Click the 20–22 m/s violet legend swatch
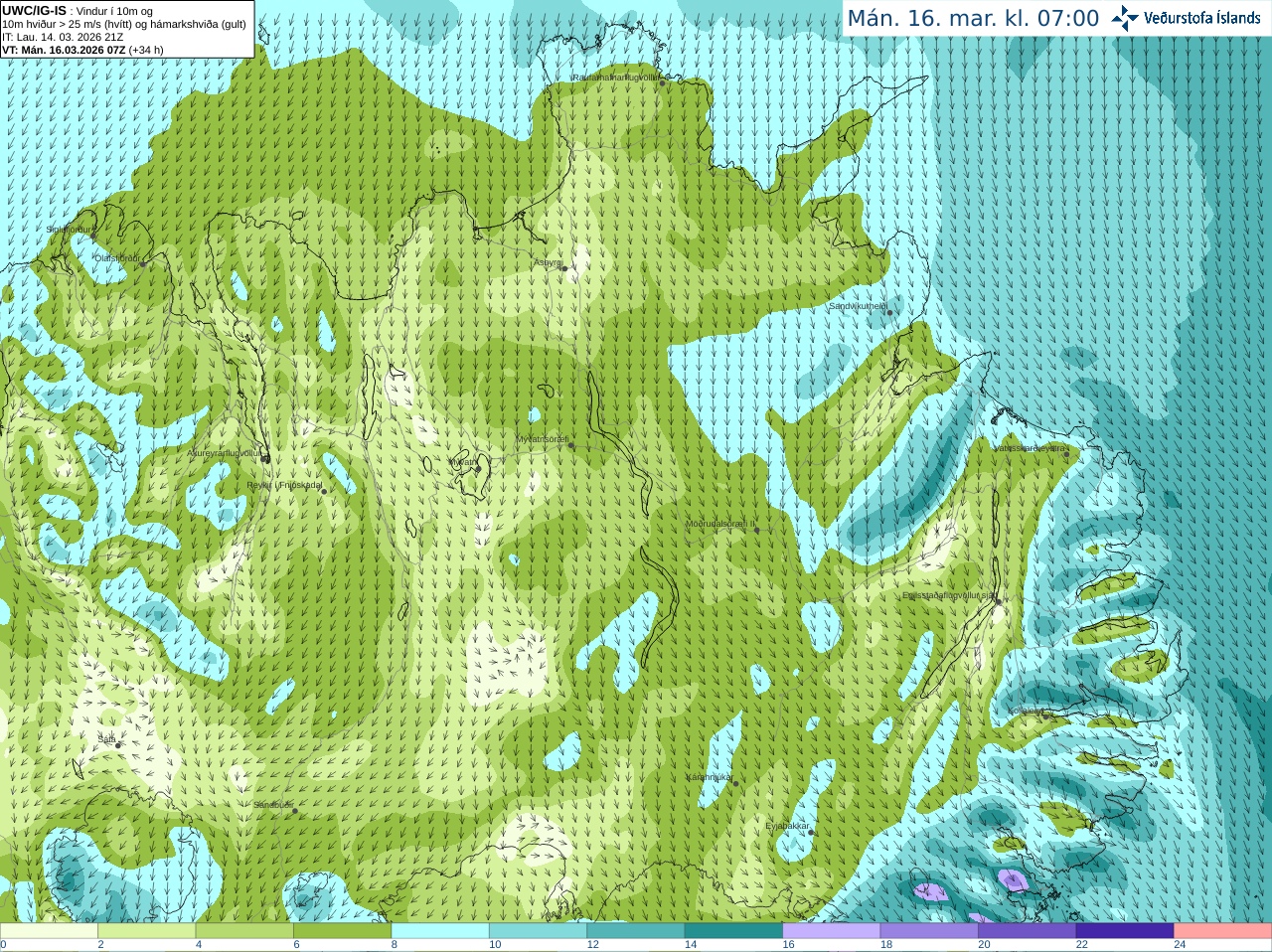 pos(1028,931)
